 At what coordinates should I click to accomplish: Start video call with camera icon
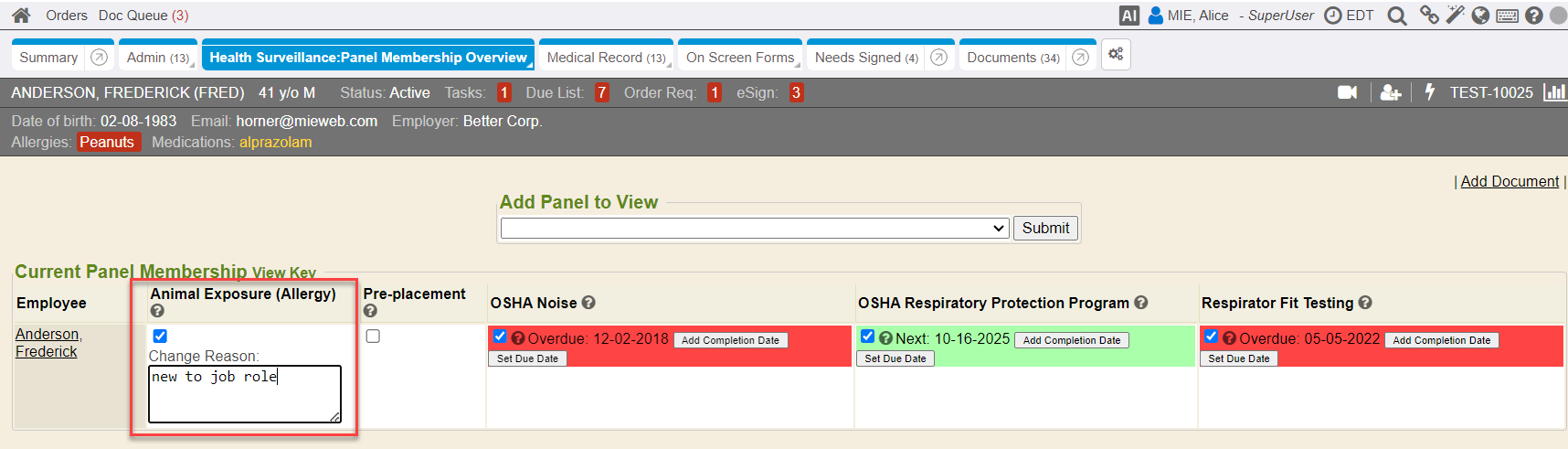click(x=1347, y=92)
